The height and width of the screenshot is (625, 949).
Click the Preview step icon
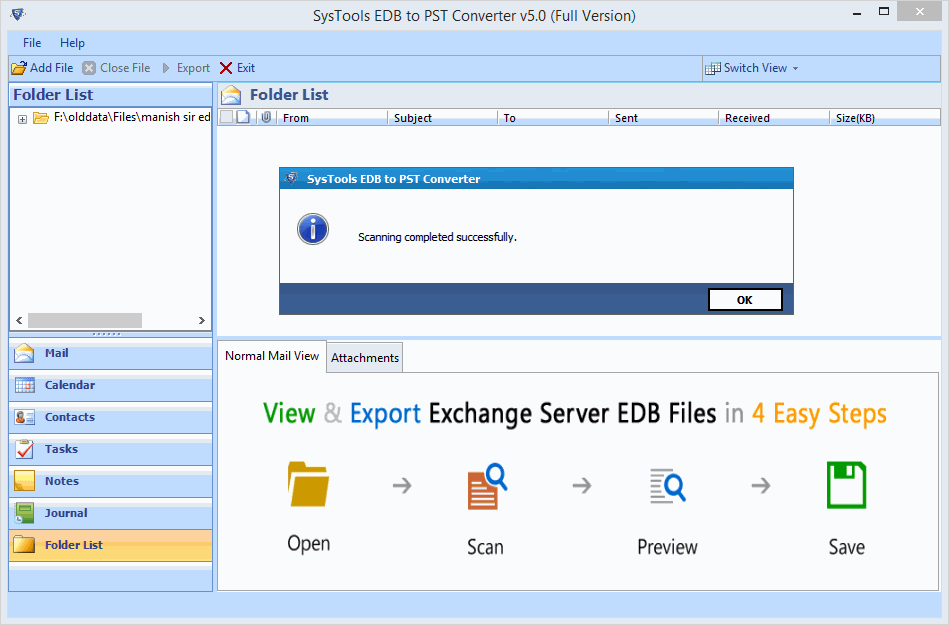pyautogui.click(x=668, y=486)
